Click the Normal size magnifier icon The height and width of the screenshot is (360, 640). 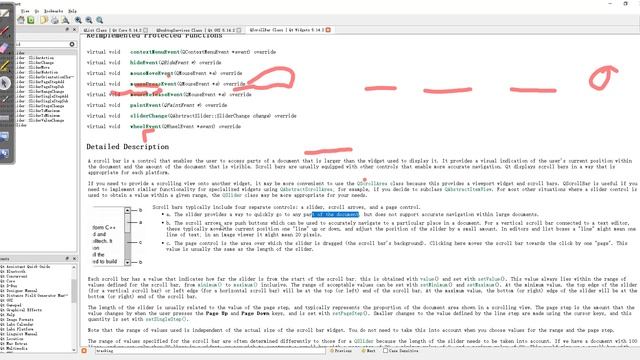pos(99,20)
